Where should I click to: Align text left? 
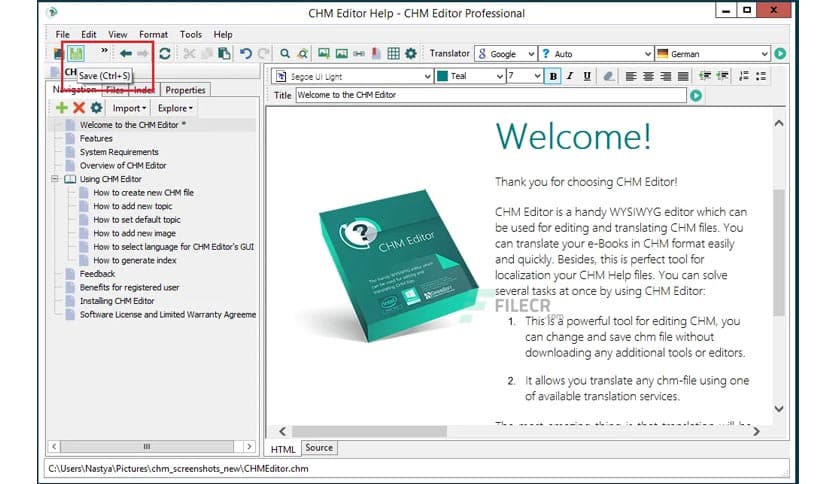(x=631, y=76)
